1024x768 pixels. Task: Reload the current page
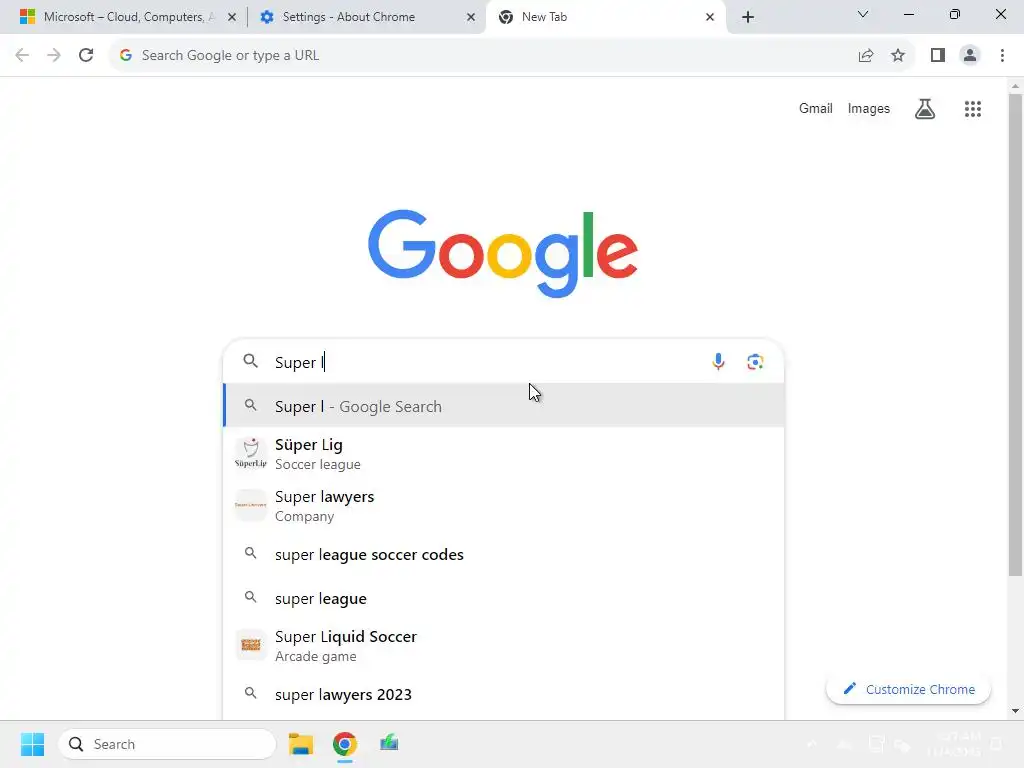pyautogui.click(x=86, y=56)
